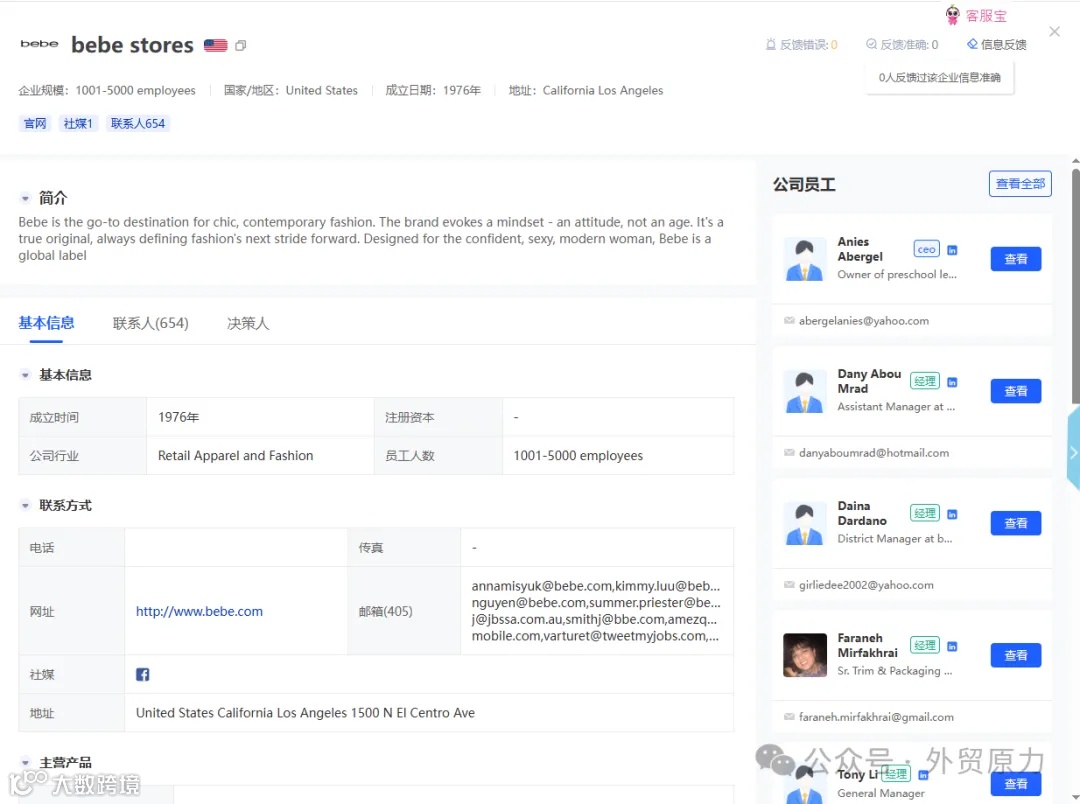Screen dimensions: 1080x804
Task: Click the 经理 tag on Faraneh Mirfakhrai
Action: pyautogui.click(x=925, y=646)
